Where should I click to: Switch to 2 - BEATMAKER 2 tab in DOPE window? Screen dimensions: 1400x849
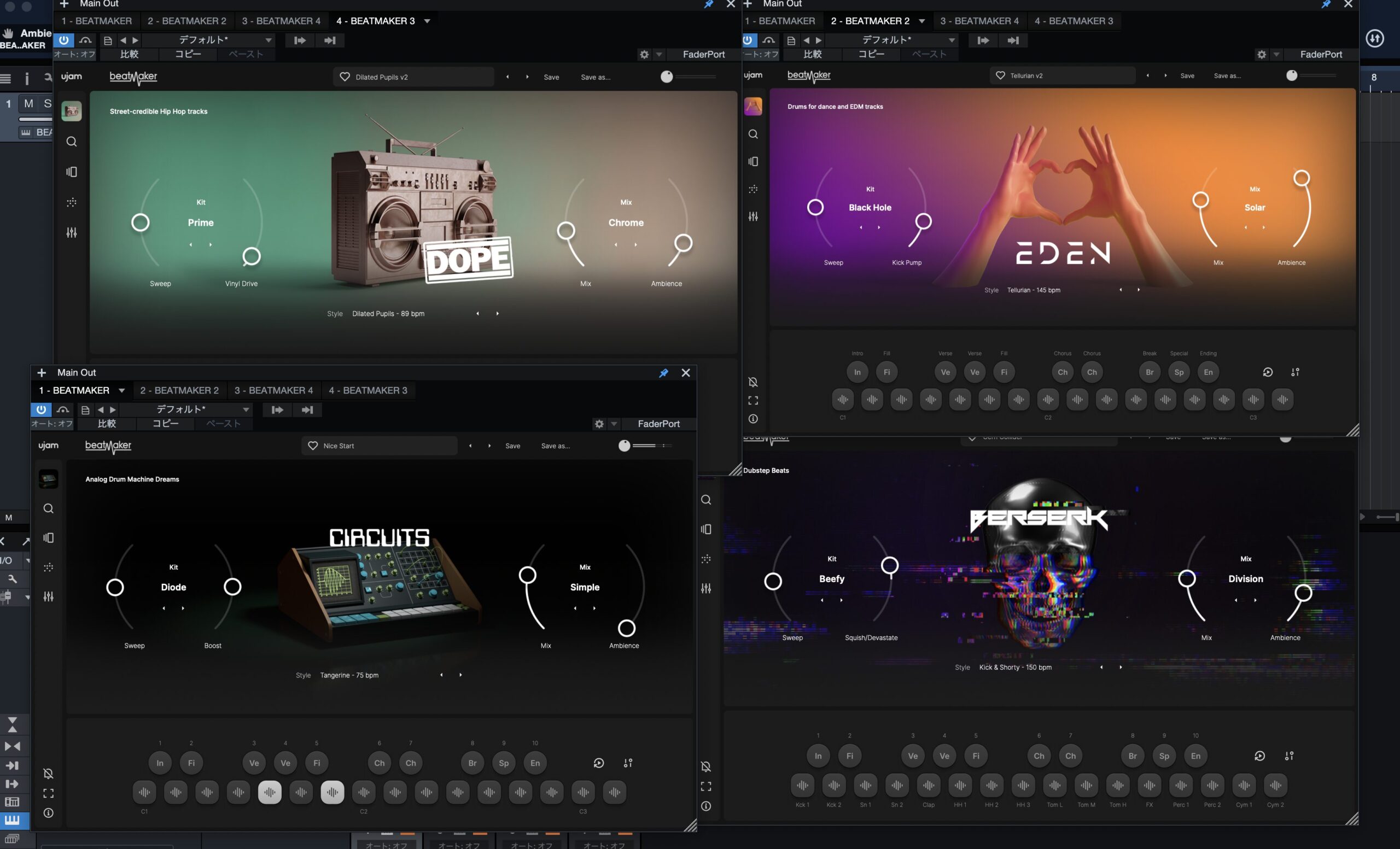pyautogui.click(x=187, y=21)
